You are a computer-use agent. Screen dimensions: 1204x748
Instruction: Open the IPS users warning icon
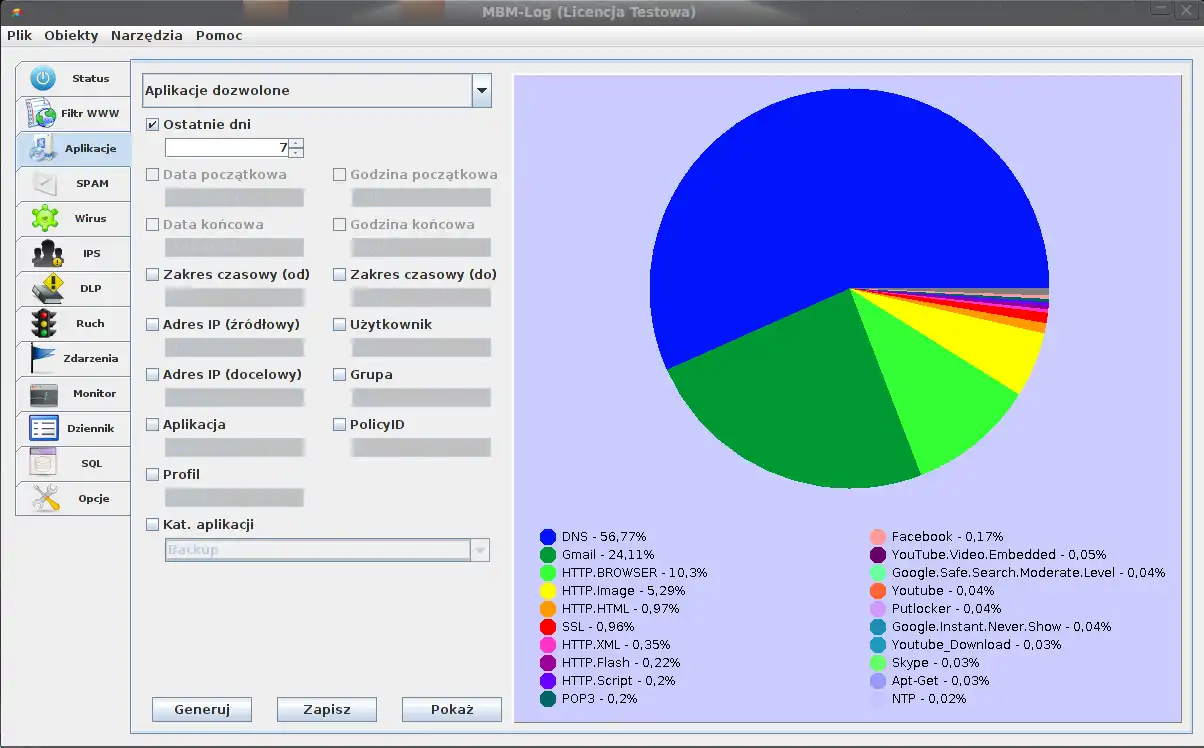tap(47, 253)
